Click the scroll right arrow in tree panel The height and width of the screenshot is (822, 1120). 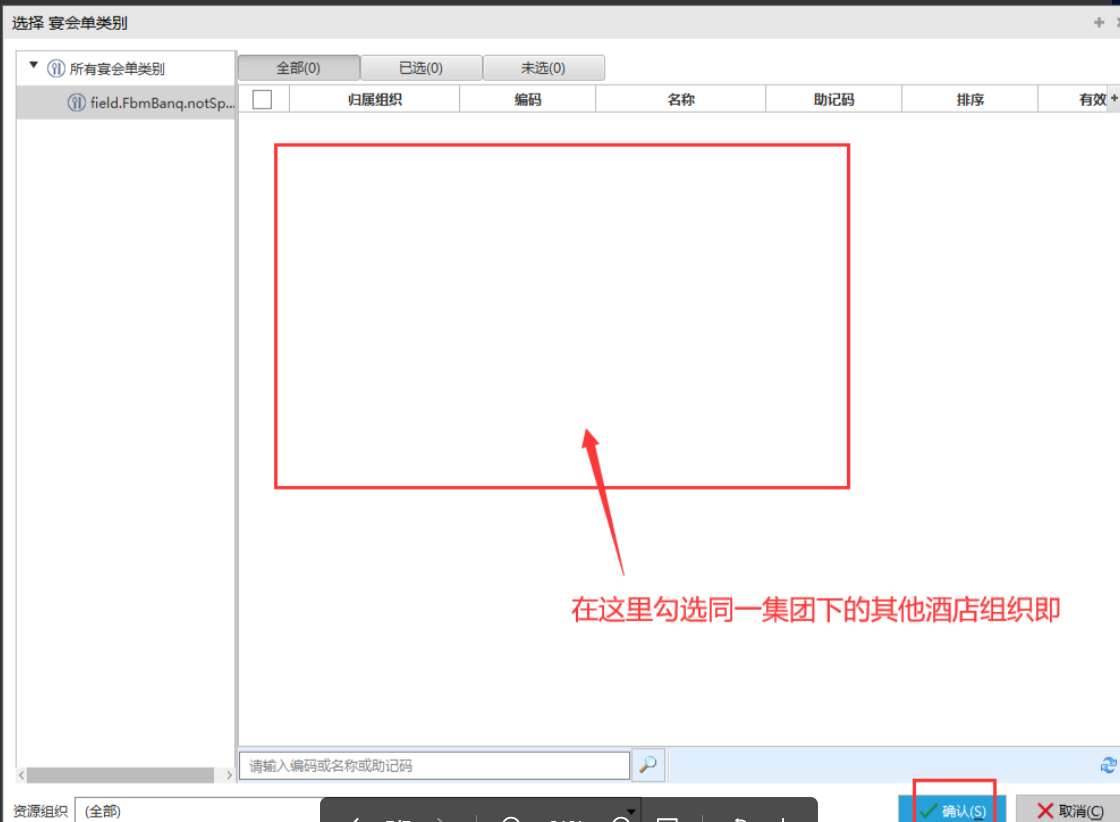(228, 775)
